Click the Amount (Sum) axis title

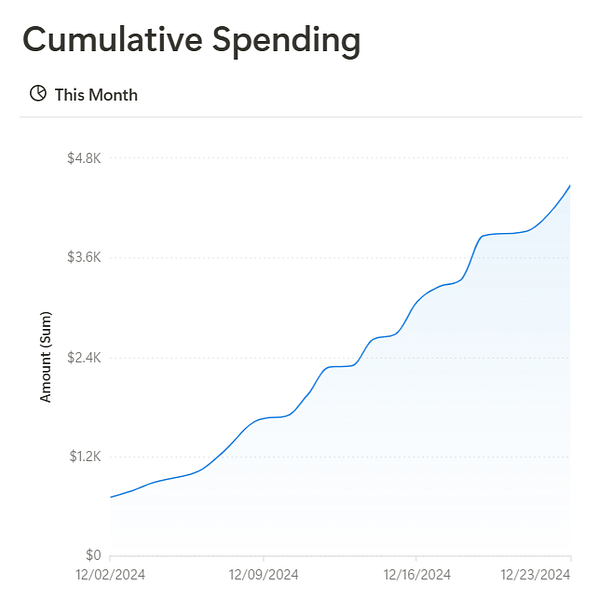tap(45, 357)
